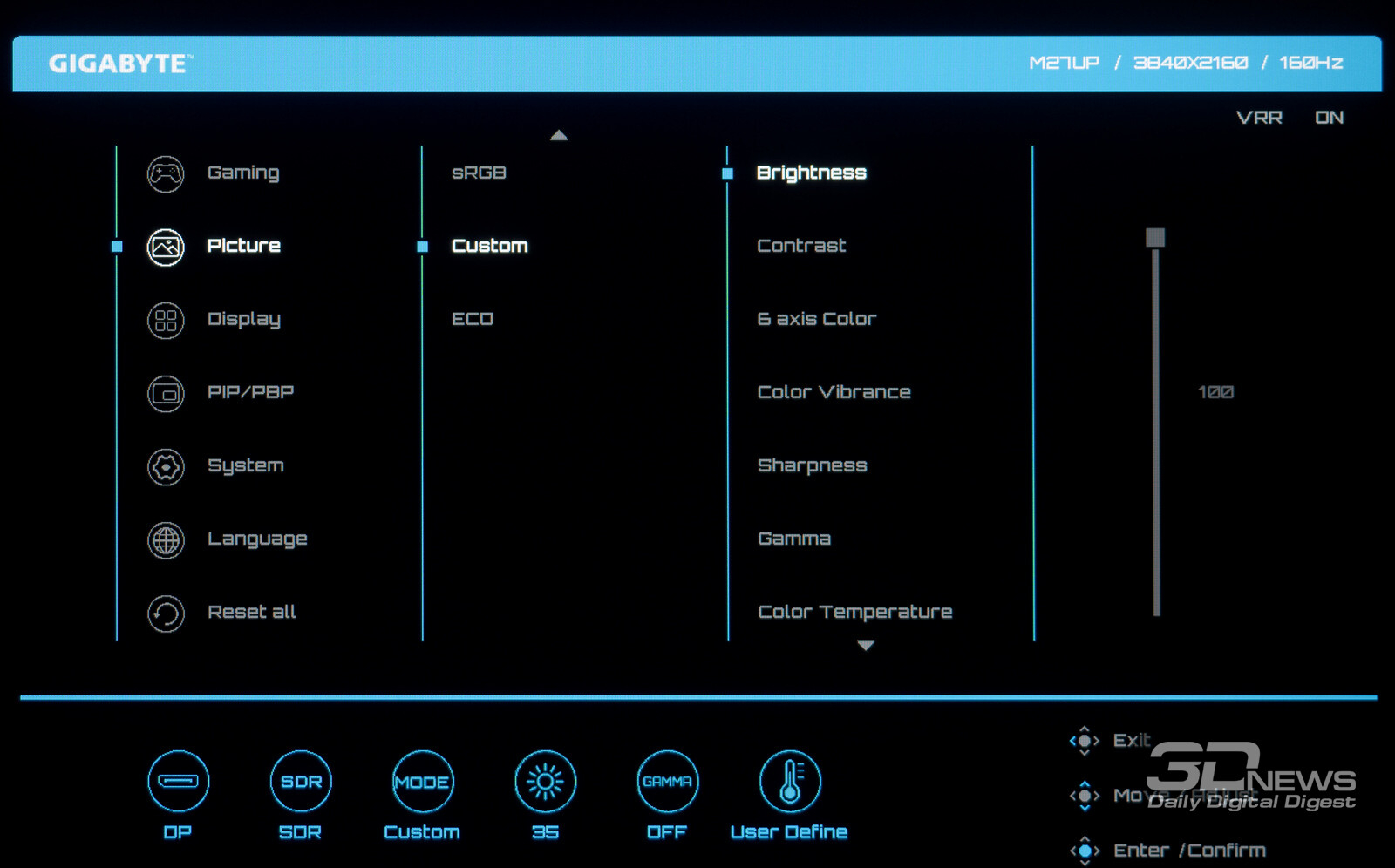Click the Picture menu icon
The height and width of the screenshot is (868, 1395).
[166, 247]
